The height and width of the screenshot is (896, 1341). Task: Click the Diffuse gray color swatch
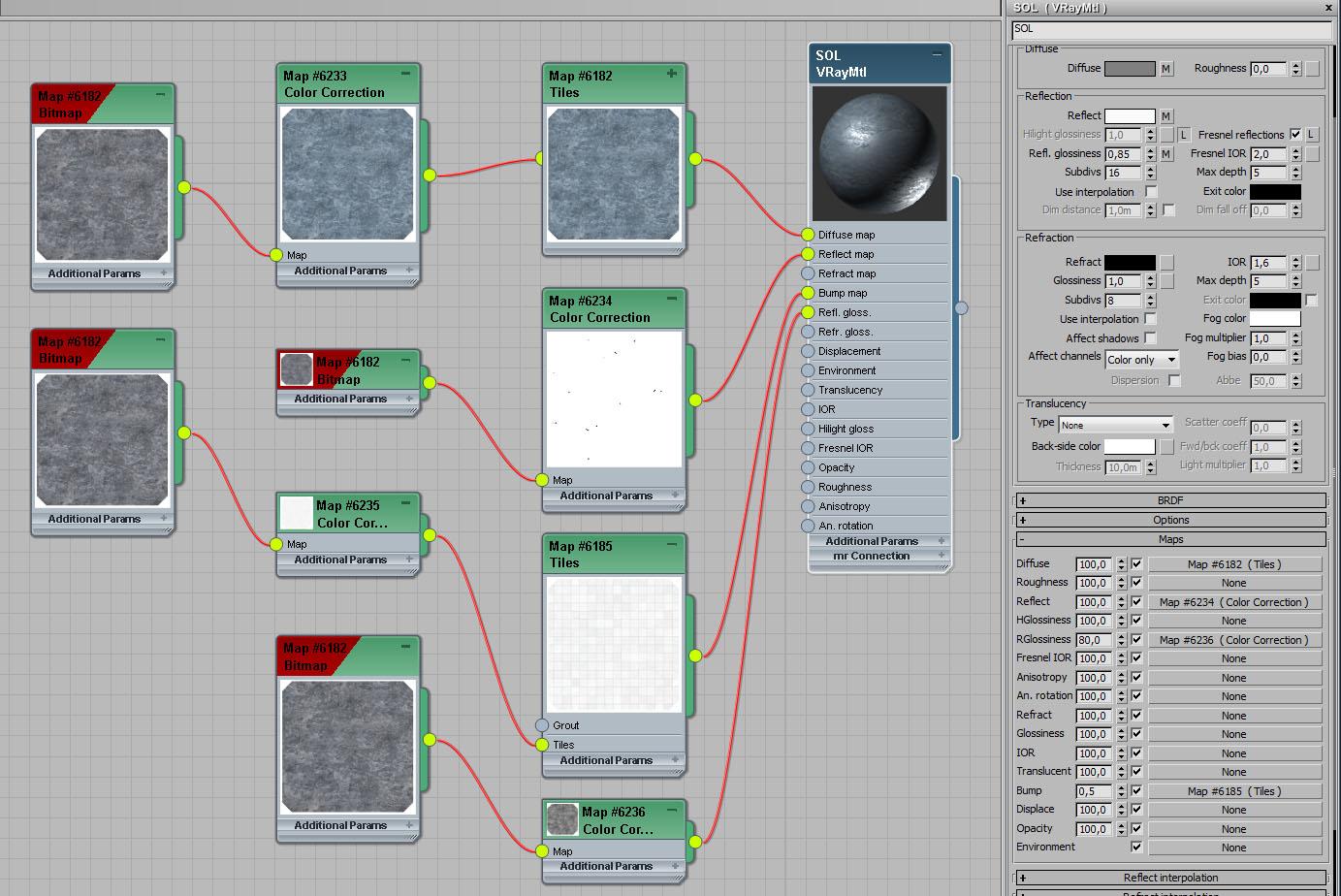[x=1130, y=69]
